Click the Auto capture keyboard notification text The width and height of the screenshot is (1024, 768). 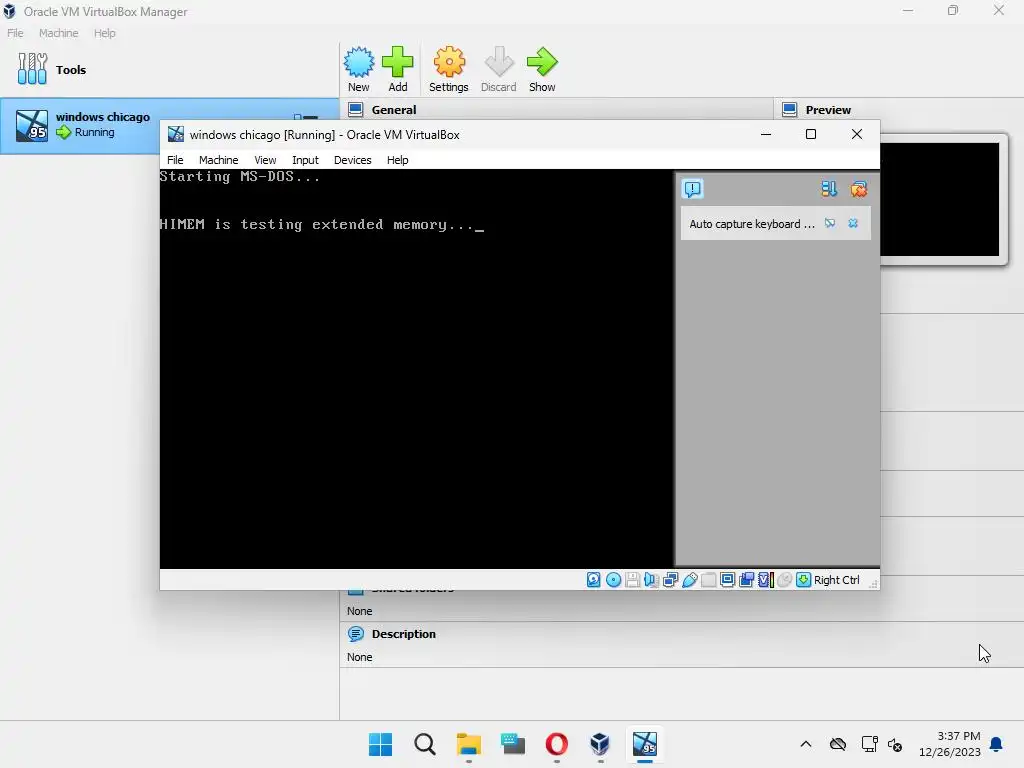pyautogui.click(x=752, y=224)
